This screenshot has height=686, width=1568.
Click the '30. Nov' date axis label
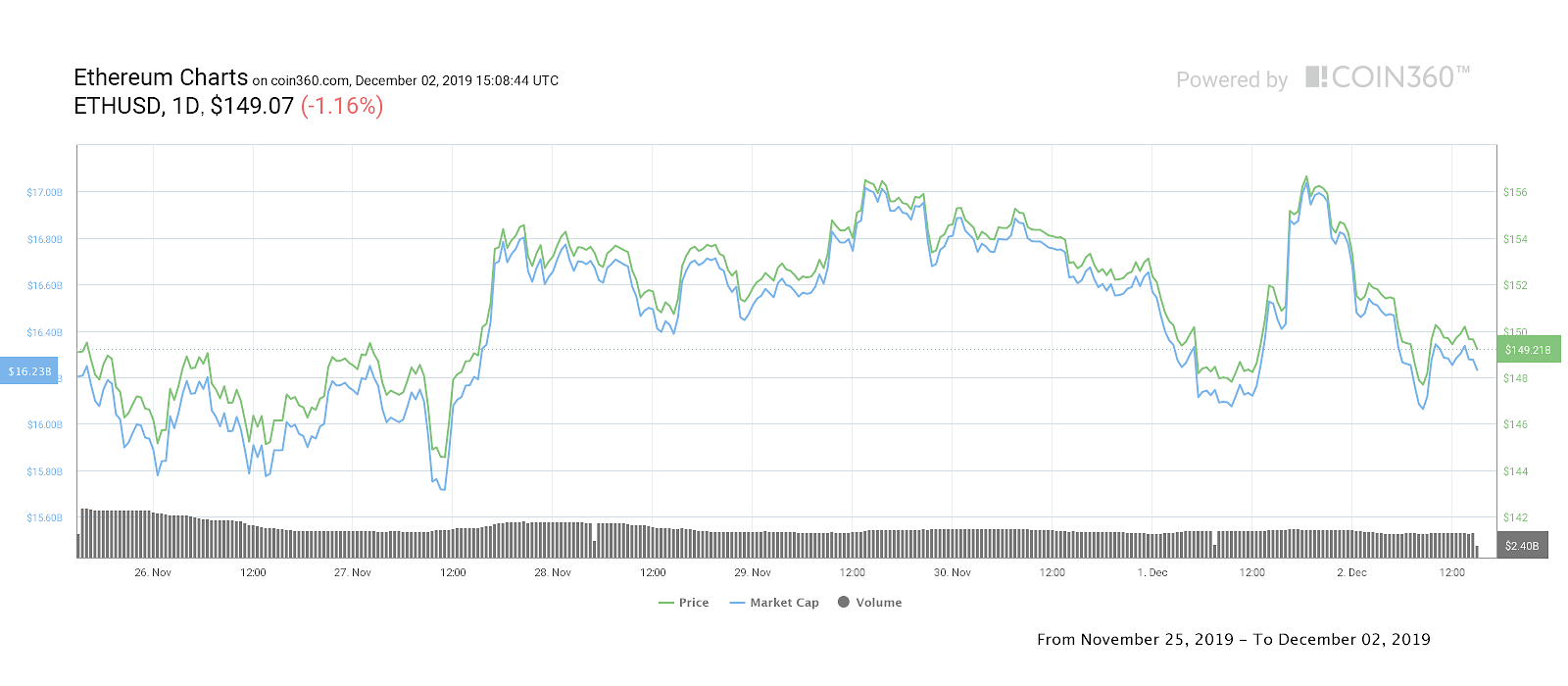click(x=953, y=572)
